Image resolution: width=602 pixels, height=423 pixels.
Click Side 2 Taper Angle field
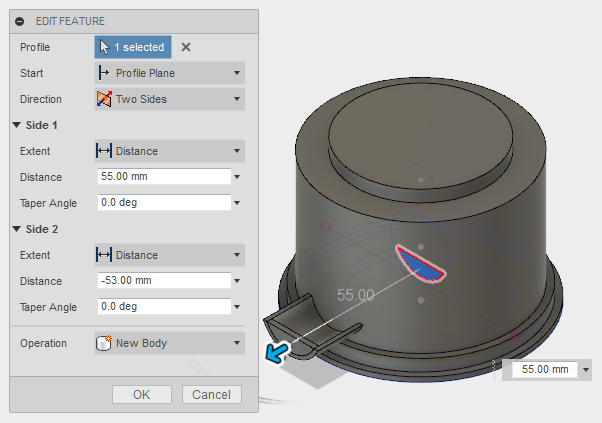click(164, 306)
